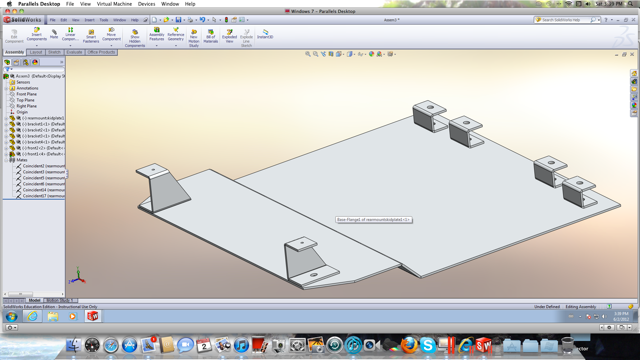The height and width of the screenshot is (360, 640).
Task: Select Origin in the feature tree
Action: pyautogui.click(x=22, y=112)
